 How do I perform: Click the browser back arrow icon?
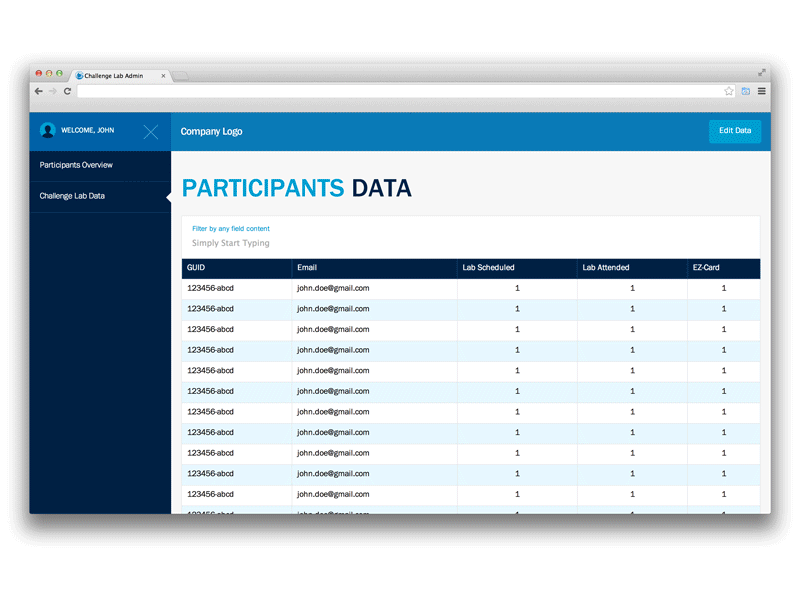point(38,91)
